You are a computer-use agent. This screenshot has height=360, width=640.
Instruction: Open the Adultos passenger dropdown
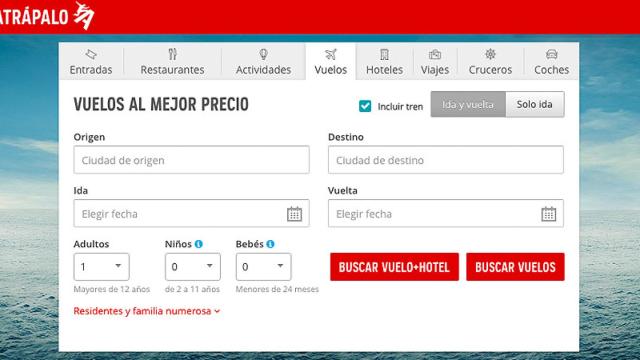pyautogui.click(x=102, y=267)
